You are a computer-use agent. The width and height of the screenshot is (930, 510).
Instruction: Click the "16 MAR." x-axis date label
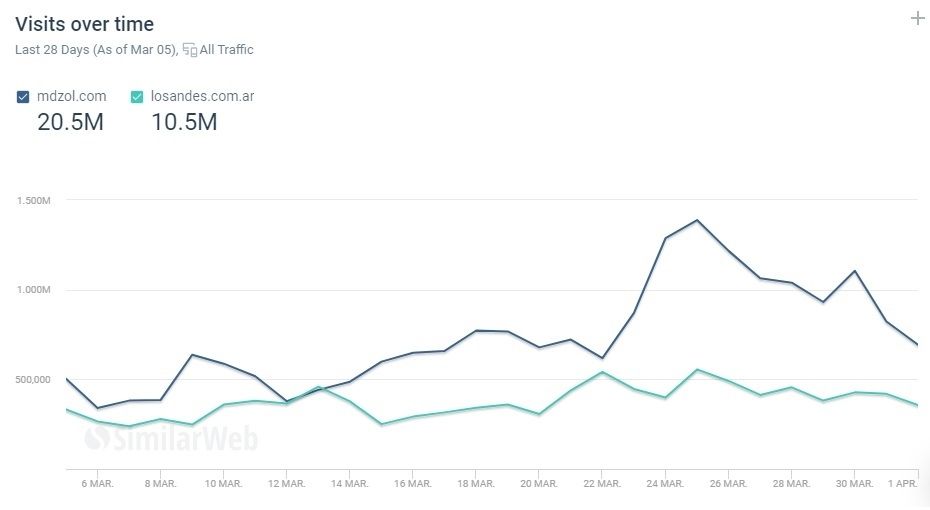point(413,484)
